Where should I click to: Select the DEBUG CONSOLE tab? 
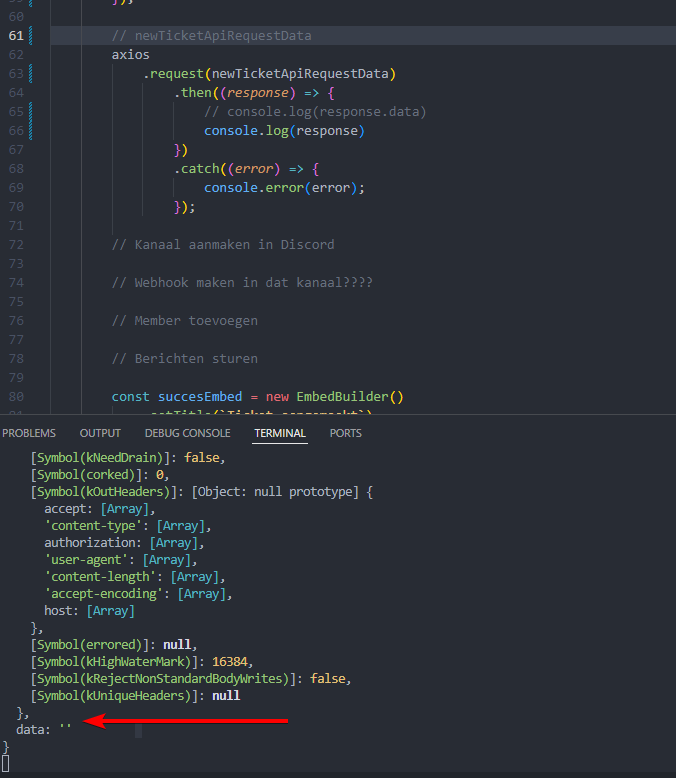pos(187,433)
